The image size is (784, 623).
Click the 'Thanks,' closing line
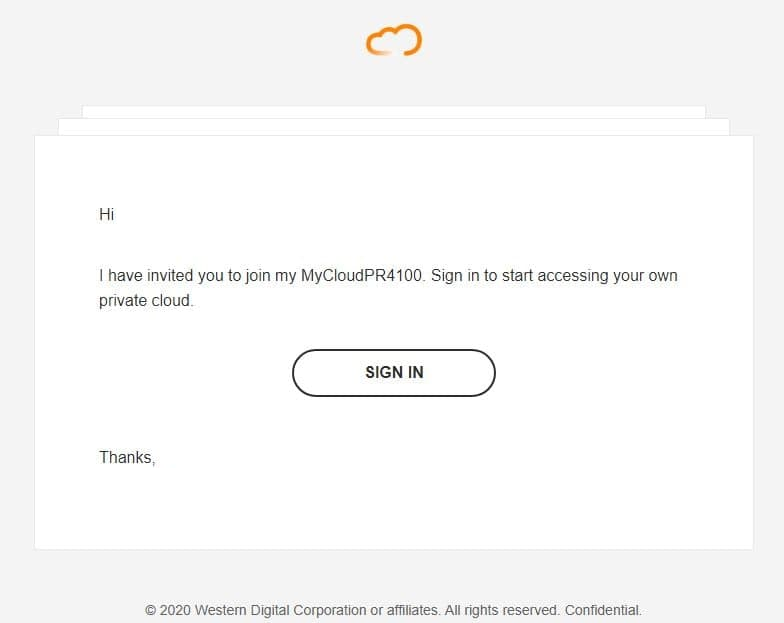click(127, 458)
